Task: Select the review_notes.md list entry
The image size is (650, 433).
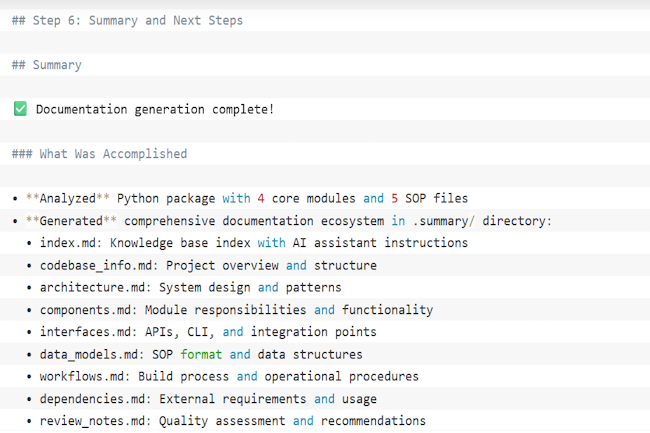Action: tap(93, 421)
